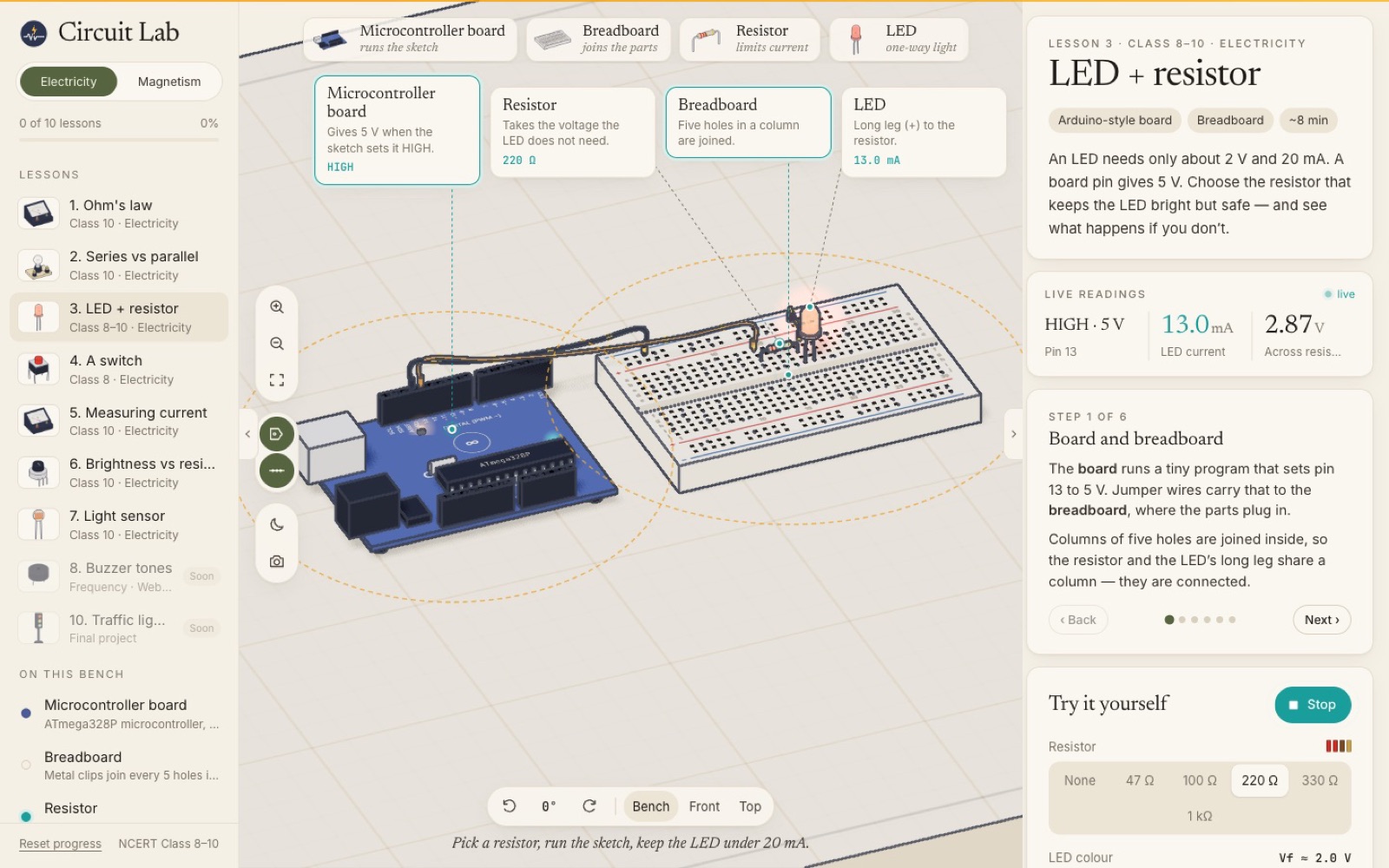
Task: Click the fit-to-view frame icon
Action: pyautogui.click(x=277, y=380)
